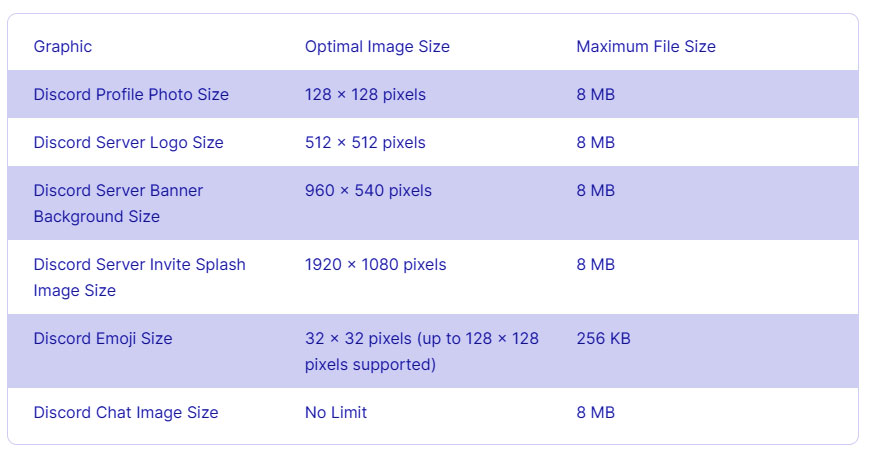
Task: Select Discord Profile Photo Size cell
Action: [131, 94]
